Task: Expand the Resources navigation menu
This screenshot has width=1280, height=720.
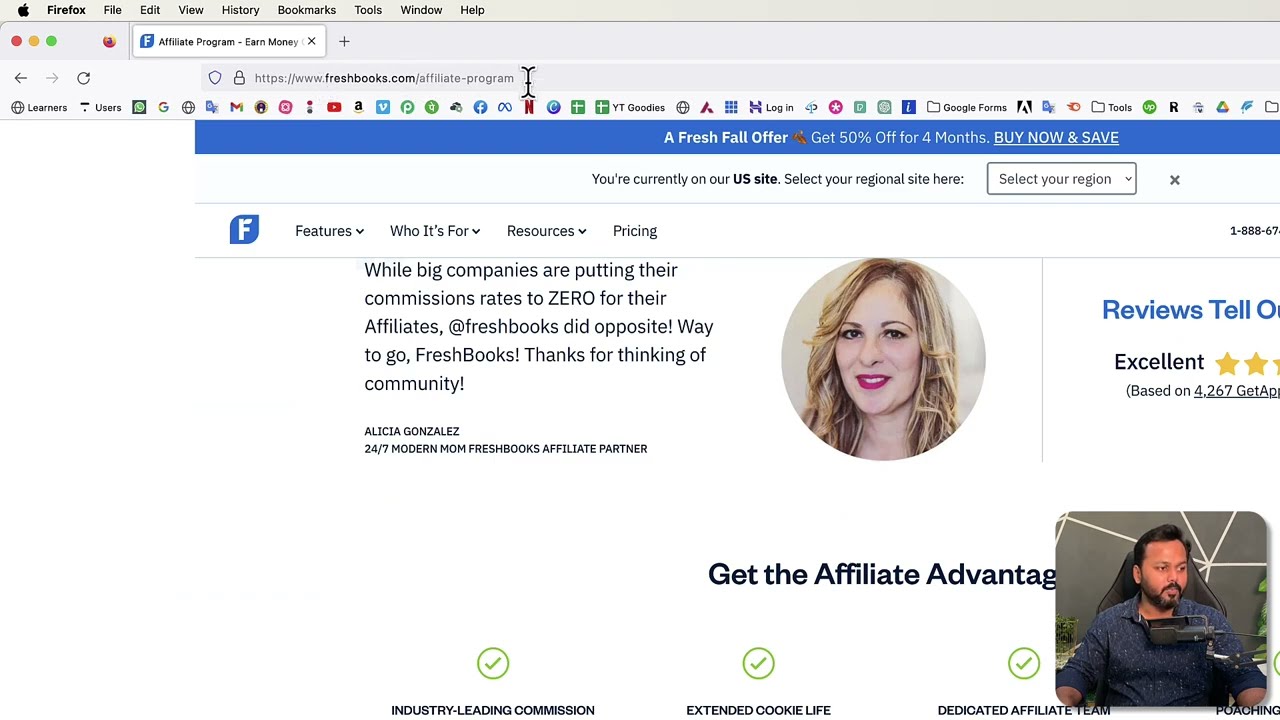Action: point(546,231)
